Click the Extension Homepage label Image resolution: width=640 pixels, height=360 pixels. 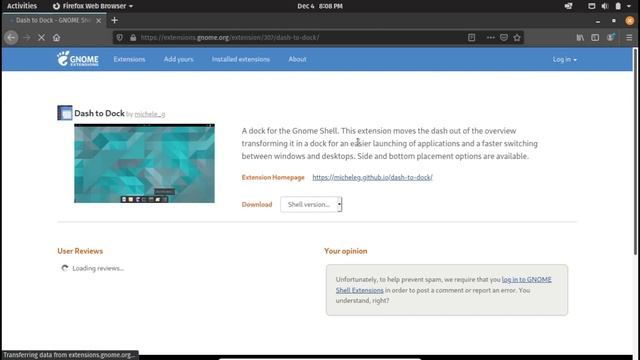273,177
